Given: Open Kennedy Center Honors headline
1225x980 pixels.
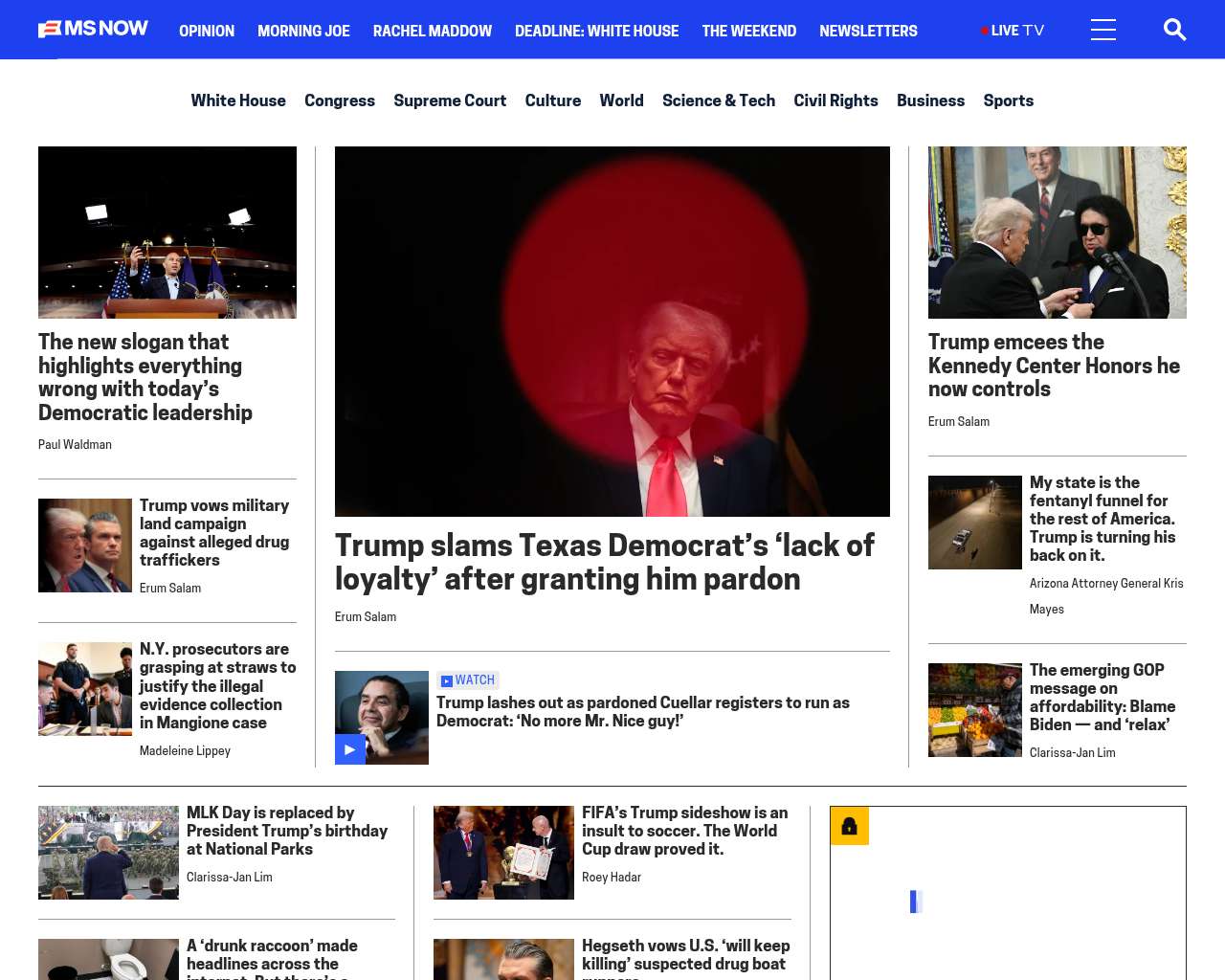Looking at the screenshot, I should coord(1054,366).
